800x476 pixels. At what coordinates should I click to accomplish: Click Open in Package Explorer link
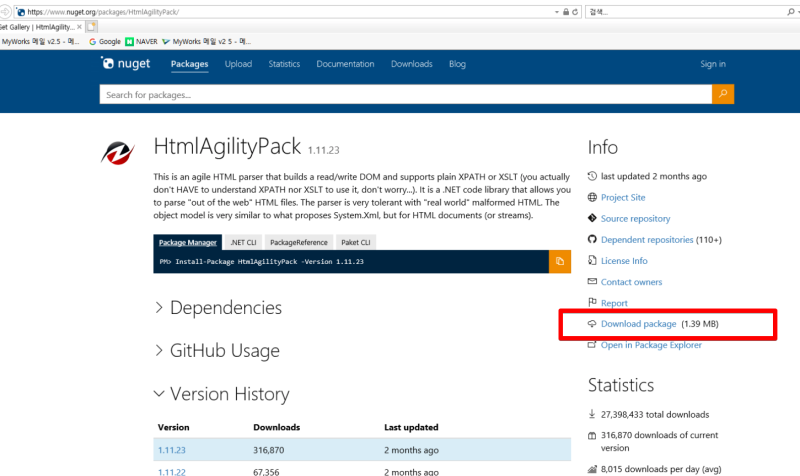tap(651, 345)
